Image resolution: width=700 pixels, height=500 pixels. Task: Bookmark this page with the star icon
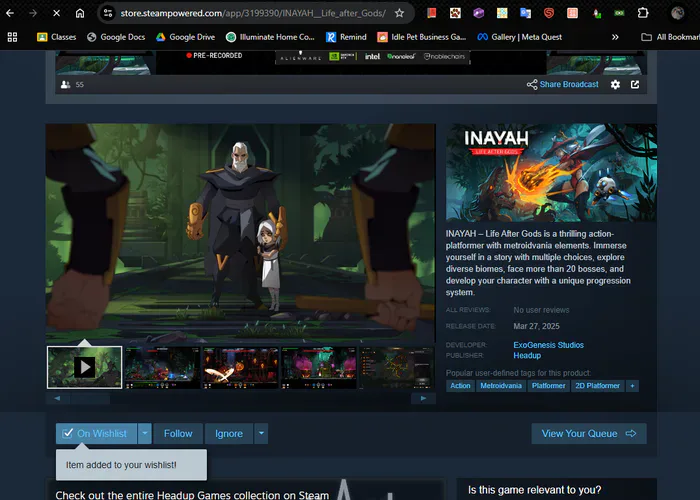[x=399, y=13]
